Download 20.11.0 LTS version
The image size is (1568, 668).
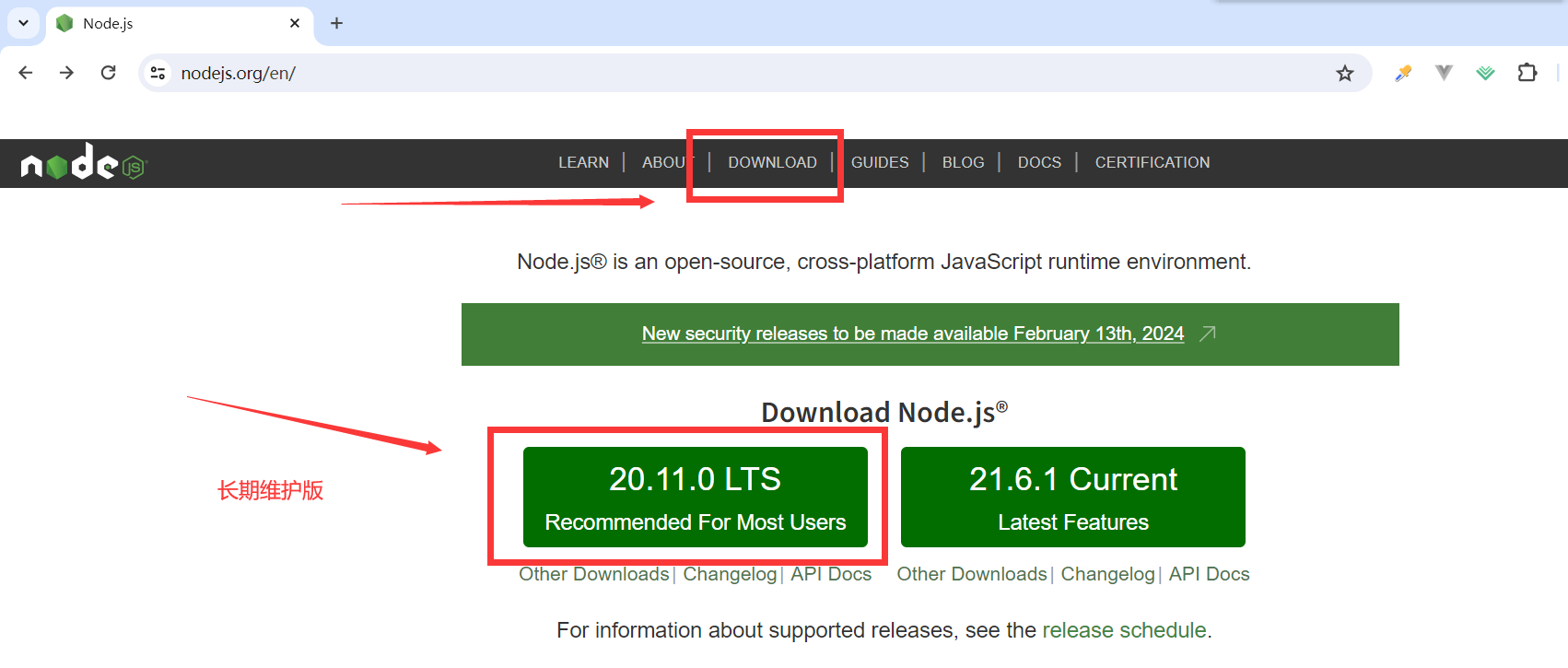696,498
